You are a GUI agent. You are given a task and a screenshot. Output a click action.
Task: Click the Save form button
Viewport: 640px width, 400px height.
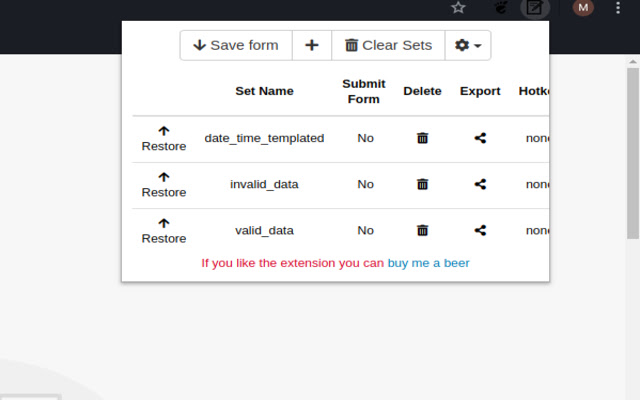tap(236, 45)
